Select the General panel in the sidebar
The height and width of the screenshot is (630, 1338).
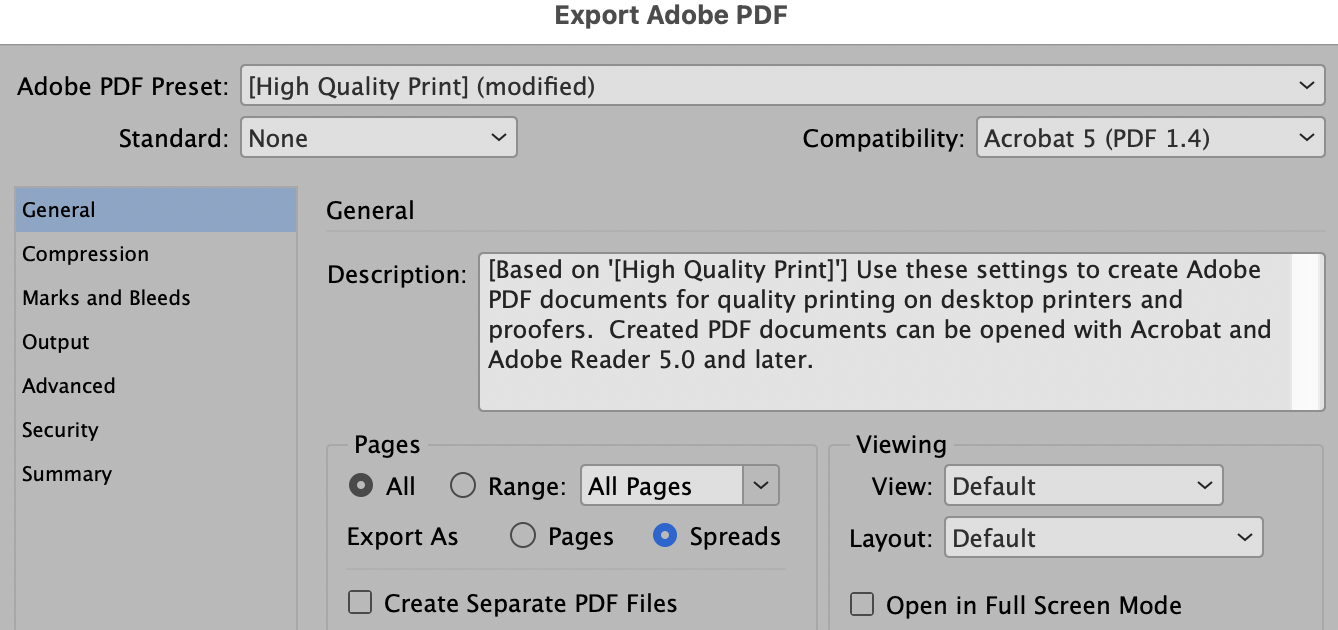[x=58, y=209]
